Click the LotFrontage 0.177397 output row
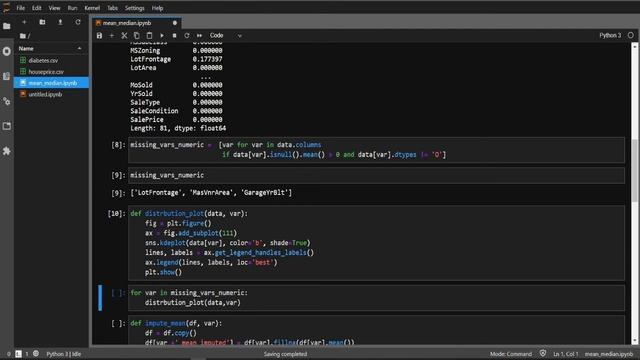Viewport: 640px width, 360px height. pyautogui.click(x=176, y=59)
